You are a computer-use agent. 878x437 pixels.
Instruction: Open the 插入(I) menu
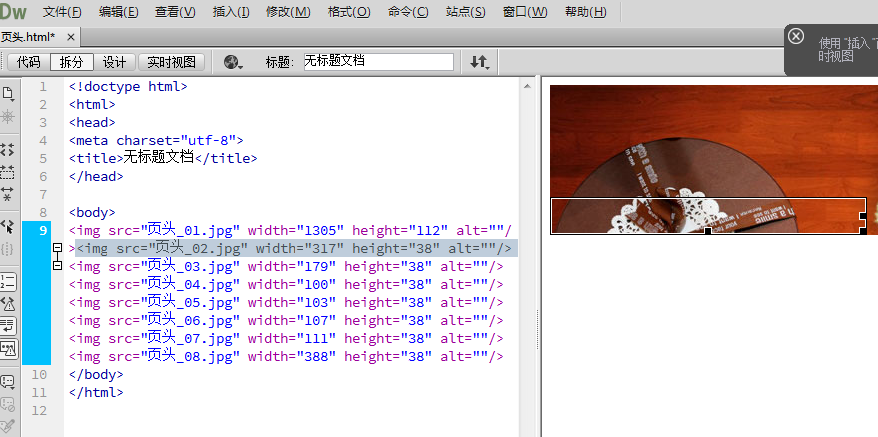click(x=231, y=12)
